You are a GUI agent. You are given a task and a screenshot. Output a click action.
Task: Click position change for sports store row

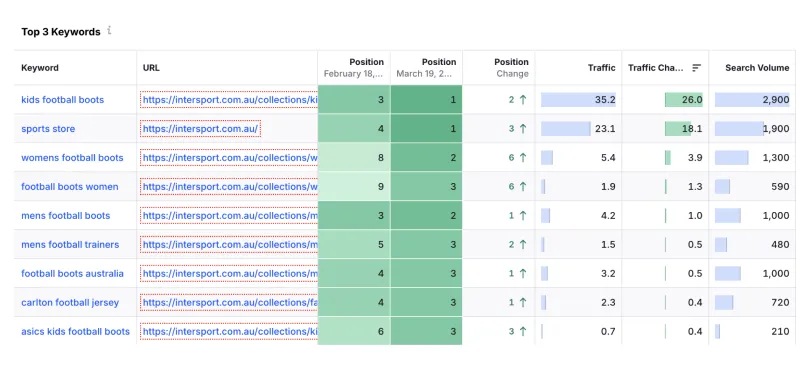518,129
